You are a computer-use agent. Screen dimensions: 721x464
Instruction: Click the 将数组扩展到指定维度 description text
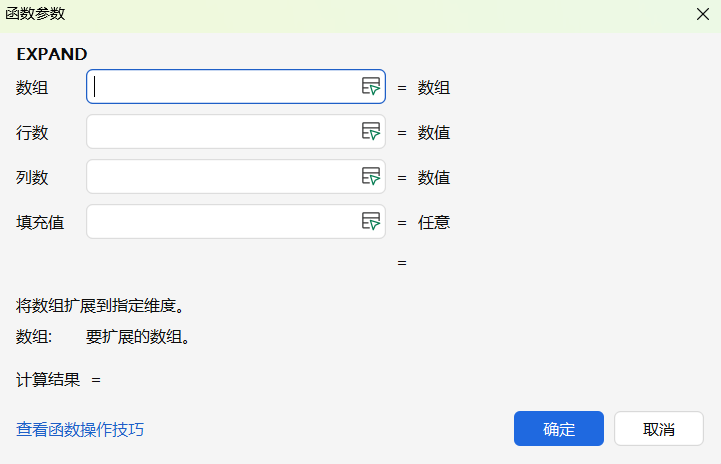click(x=98, y=305)
